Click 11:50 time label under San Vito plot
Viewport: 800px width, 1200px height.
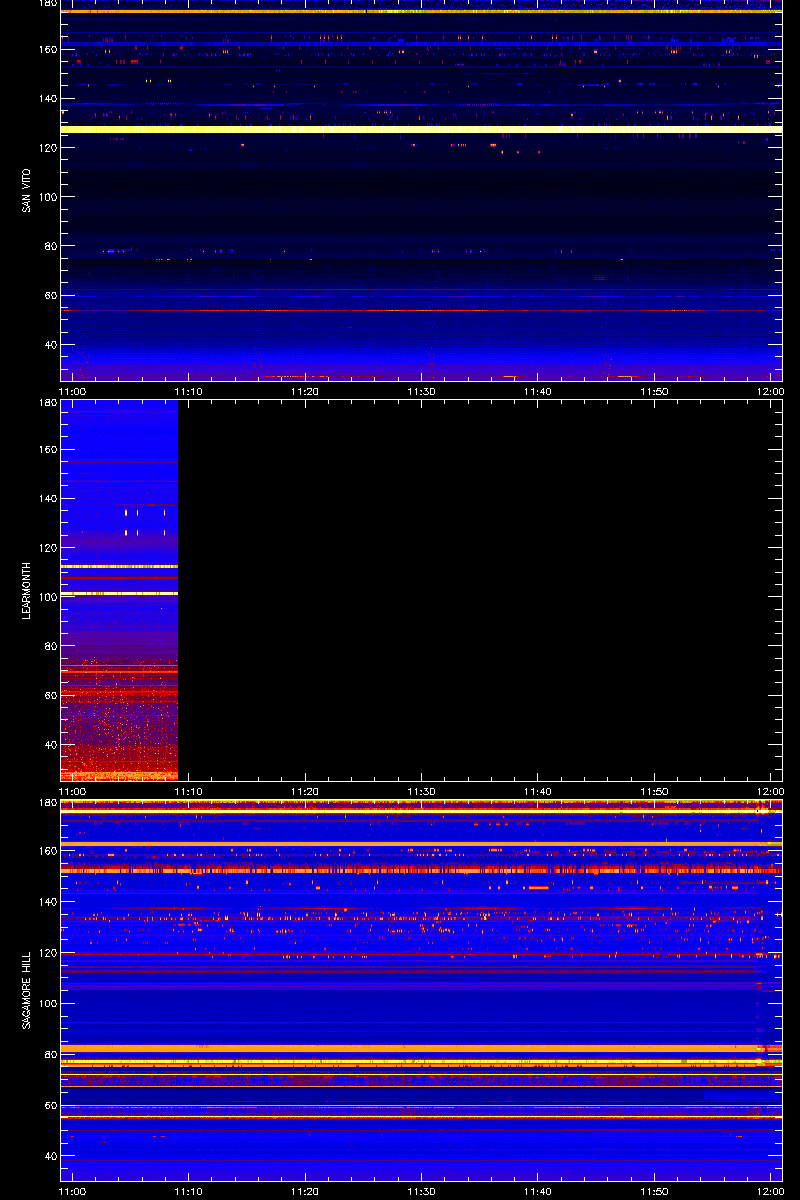pyautogui.click(x=654, y=391)
